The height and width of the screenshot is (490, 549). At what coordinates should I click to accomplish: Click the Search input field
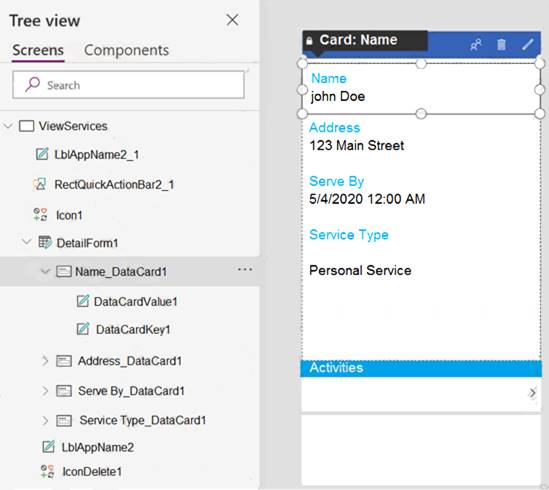tap(128, 85)
